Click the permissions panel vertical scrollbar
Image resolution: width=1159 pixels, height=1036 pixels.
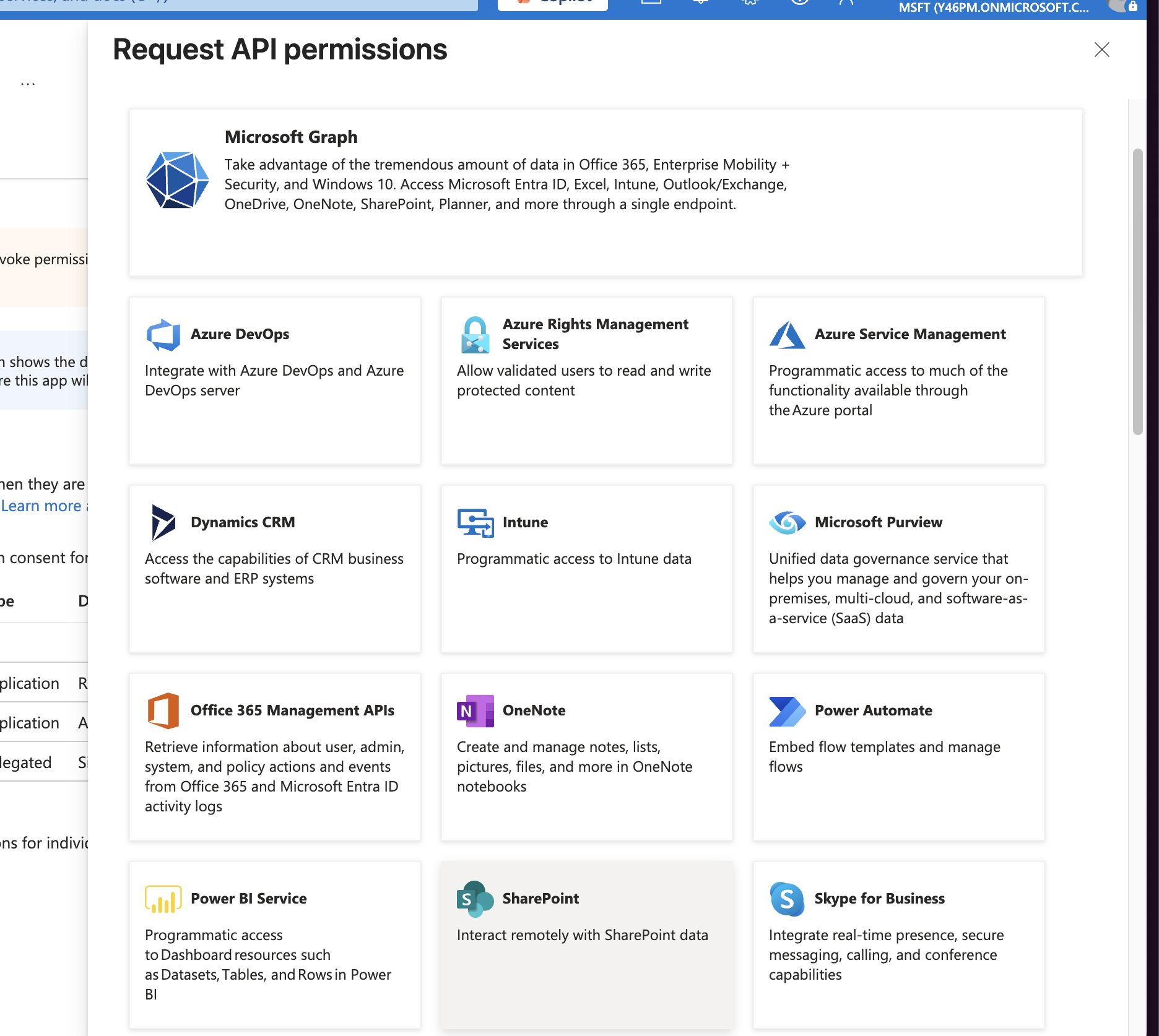[1138, 291]
